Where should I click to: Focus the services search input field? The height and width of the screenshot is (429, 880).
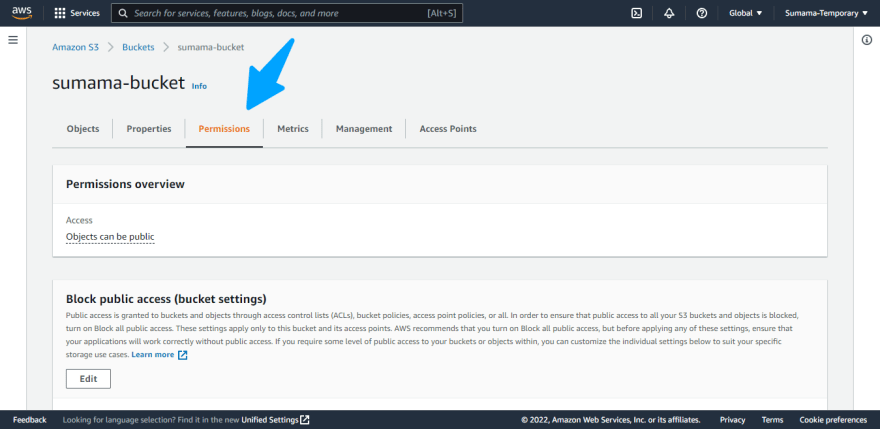[x=287, y=13]
